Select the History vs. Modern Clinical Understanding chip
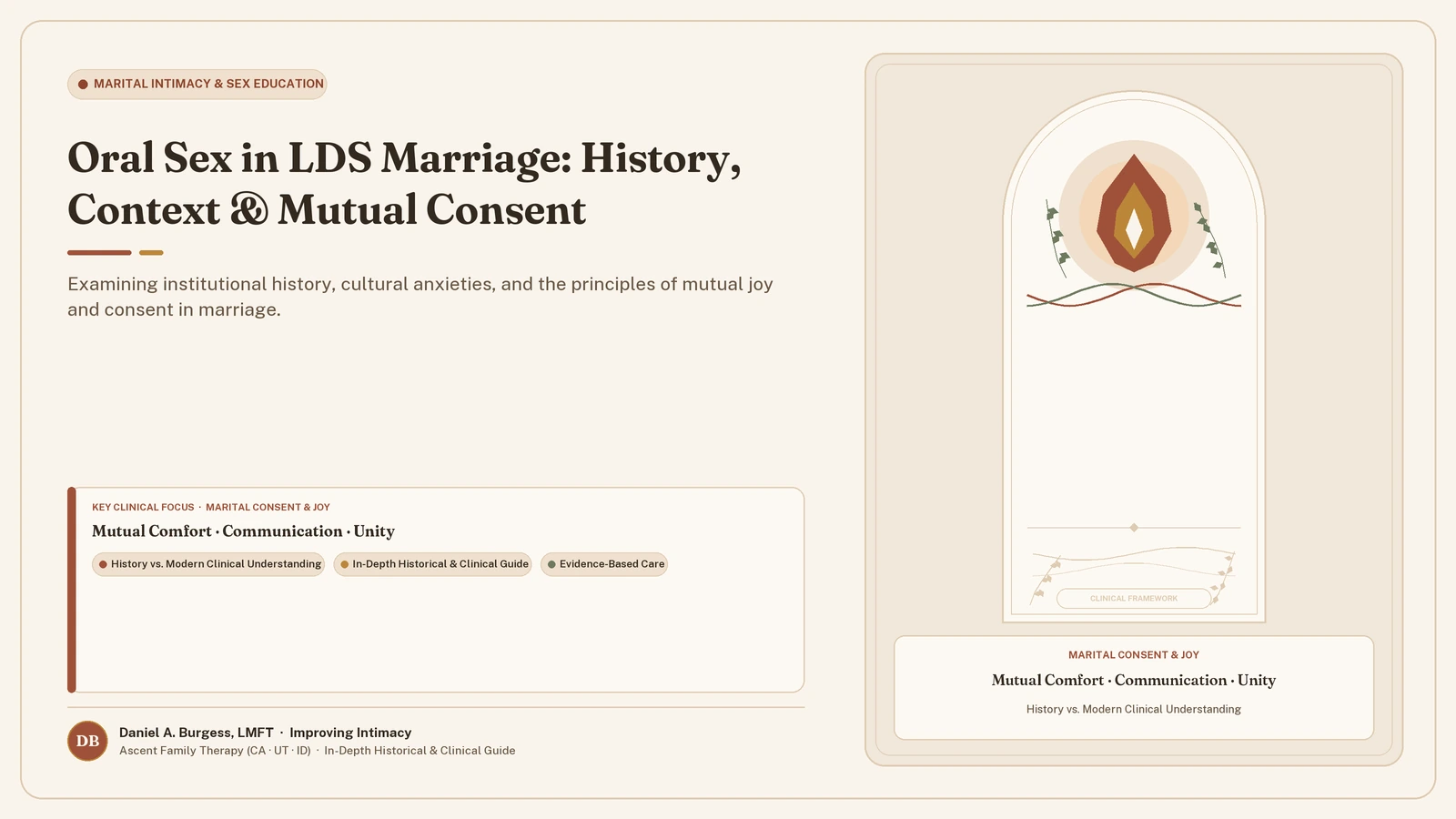The width and height of the screenshot is (1456, 819). pyautogui.click(x=208, y=564)
